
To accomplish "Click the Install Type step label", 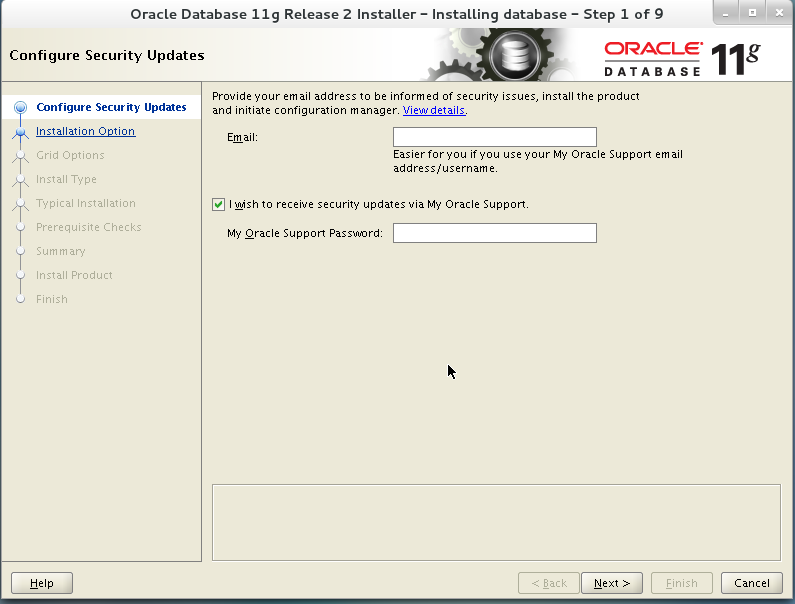I will click(66, 179).
